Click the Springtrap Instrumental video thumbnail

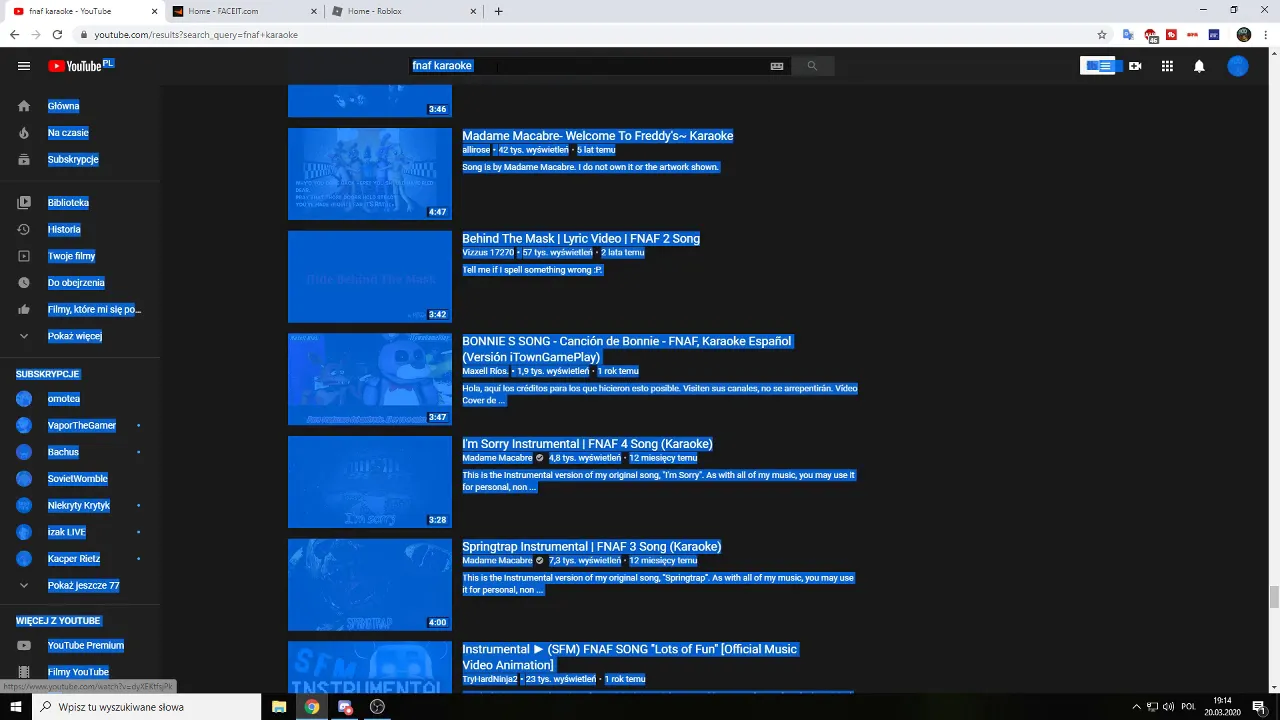(370, 585)
